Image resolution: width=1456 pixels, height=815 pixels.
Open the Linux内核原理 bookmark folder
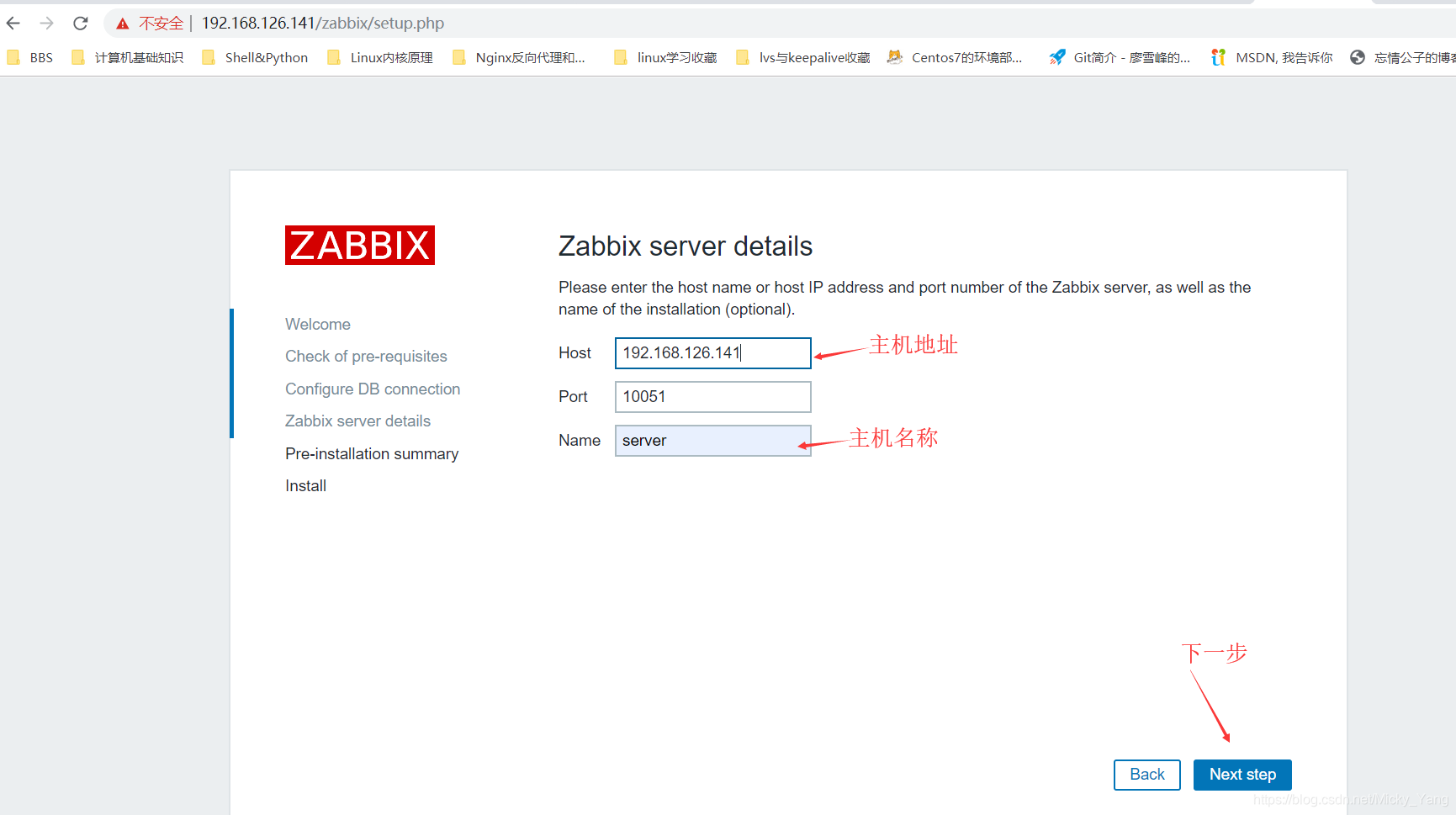(x=380, y=57)
